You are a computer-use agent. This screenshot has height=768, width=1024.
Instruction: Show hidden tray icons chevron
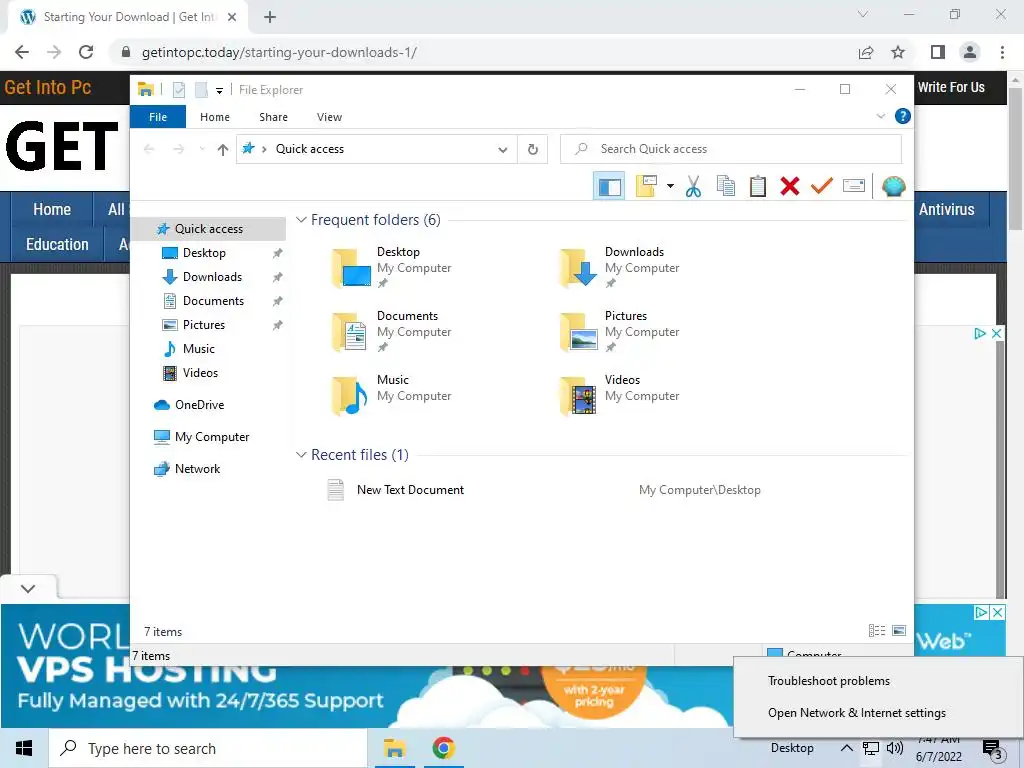click(846, 748)
